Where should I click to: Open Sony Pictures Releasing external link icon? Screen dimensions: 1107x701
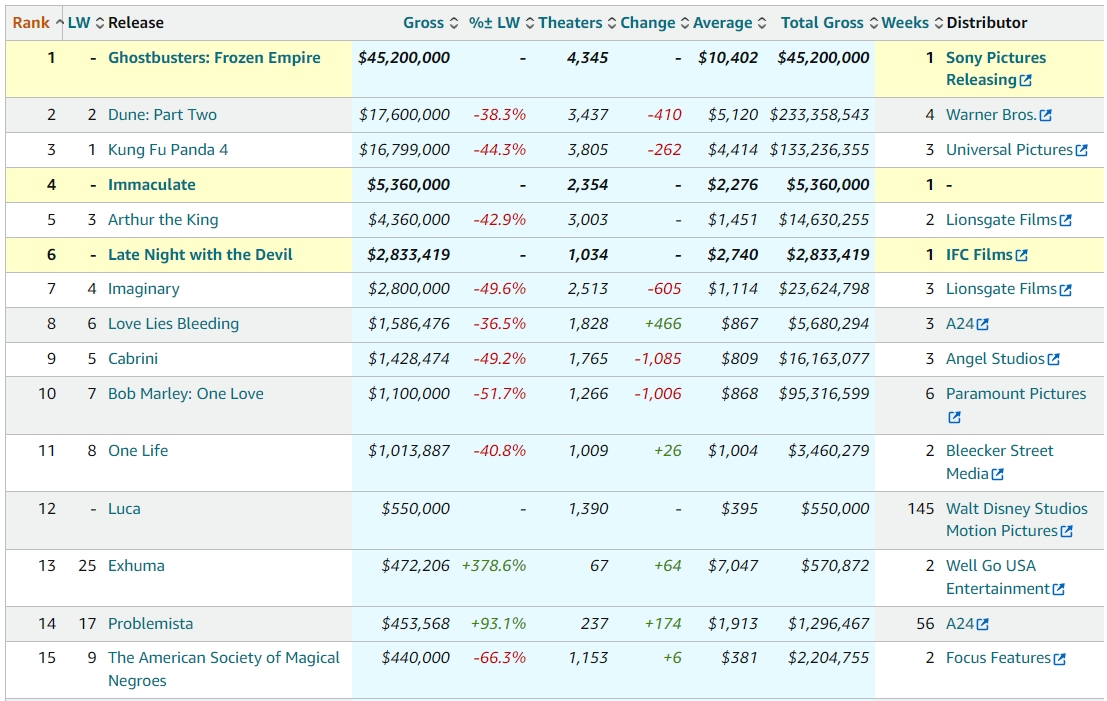click(1026, 80)
